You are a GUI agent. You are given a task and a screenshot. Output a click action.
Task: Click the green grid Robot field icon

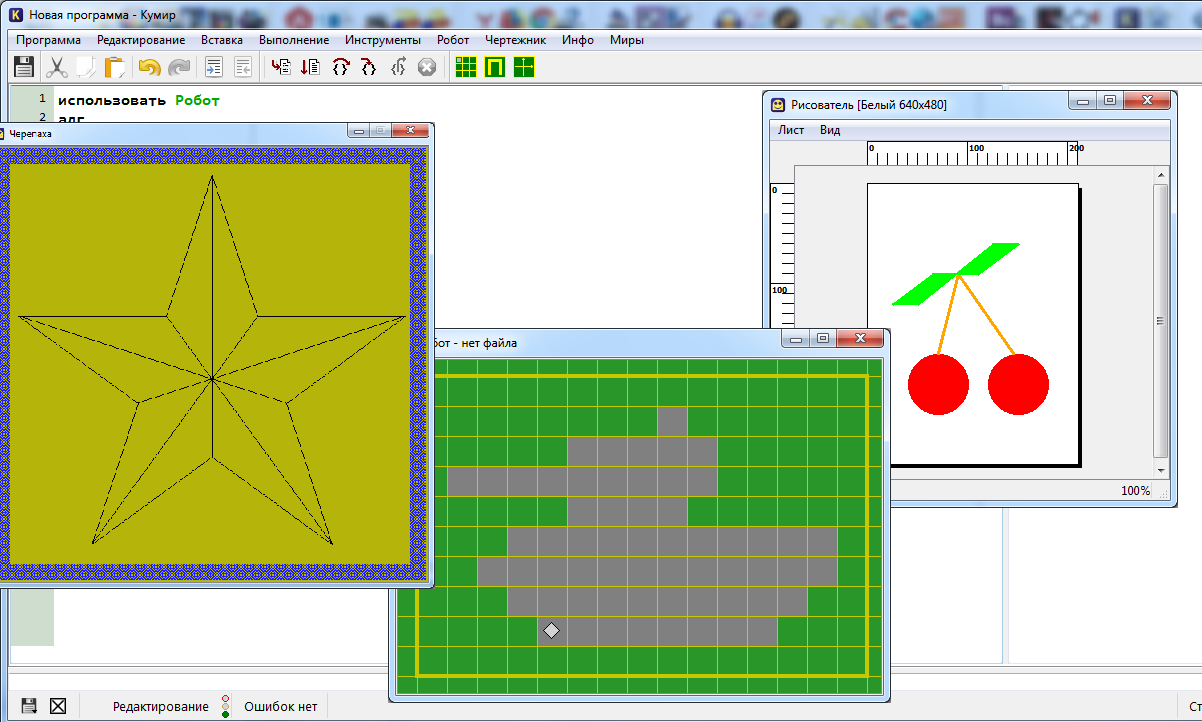click(x=465, y=67)
